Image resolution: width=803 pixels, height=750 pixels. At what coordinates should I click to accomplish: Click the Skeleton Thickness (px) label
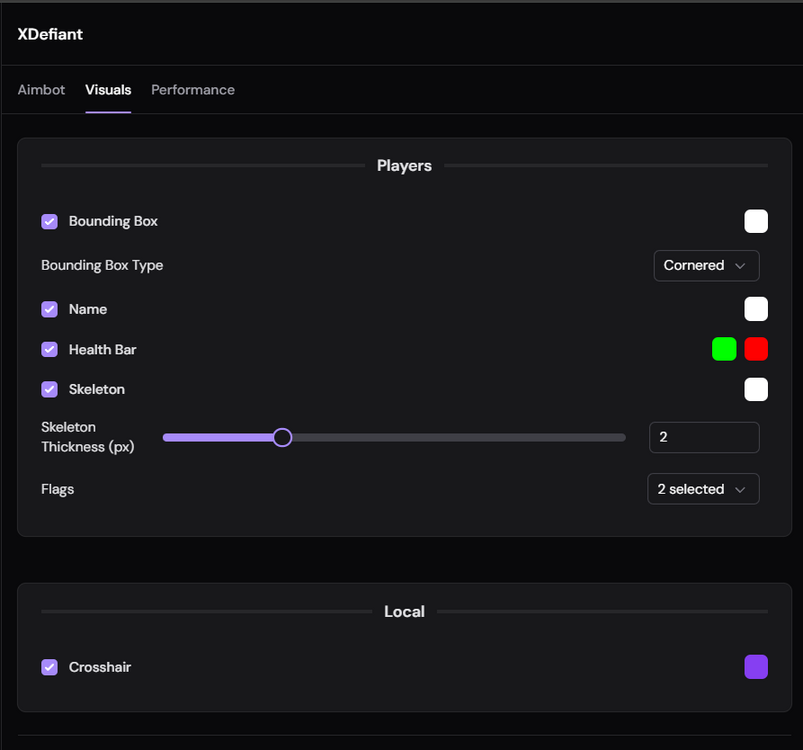click(x=88, y=437)
